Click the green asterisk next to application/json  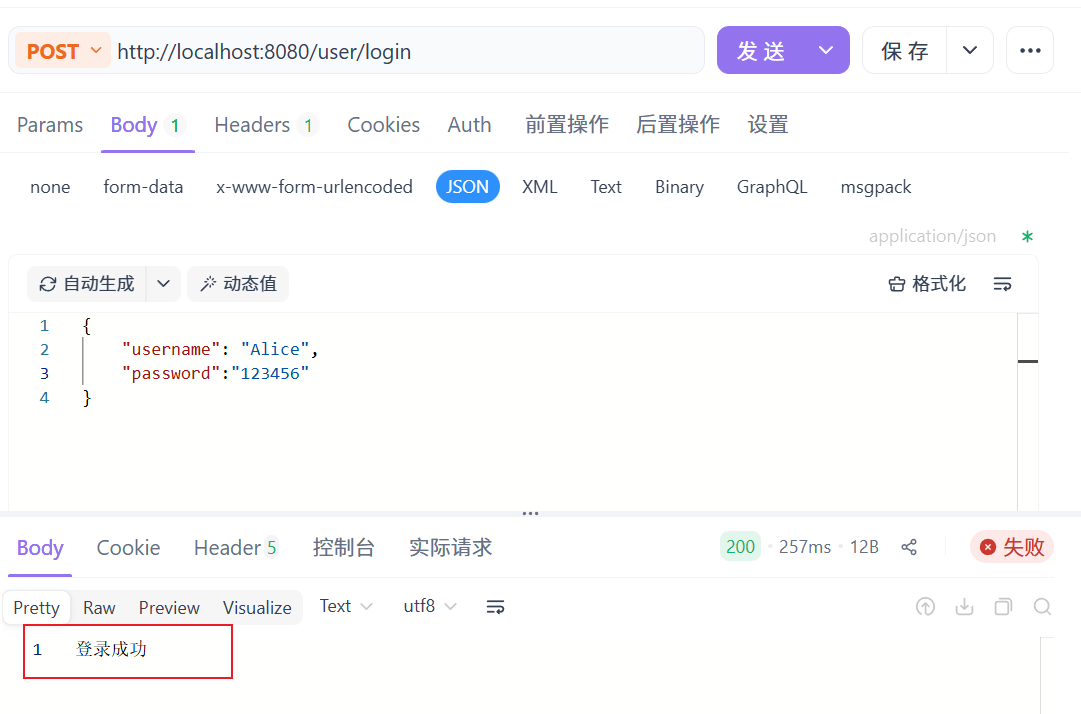point(1027,236)
